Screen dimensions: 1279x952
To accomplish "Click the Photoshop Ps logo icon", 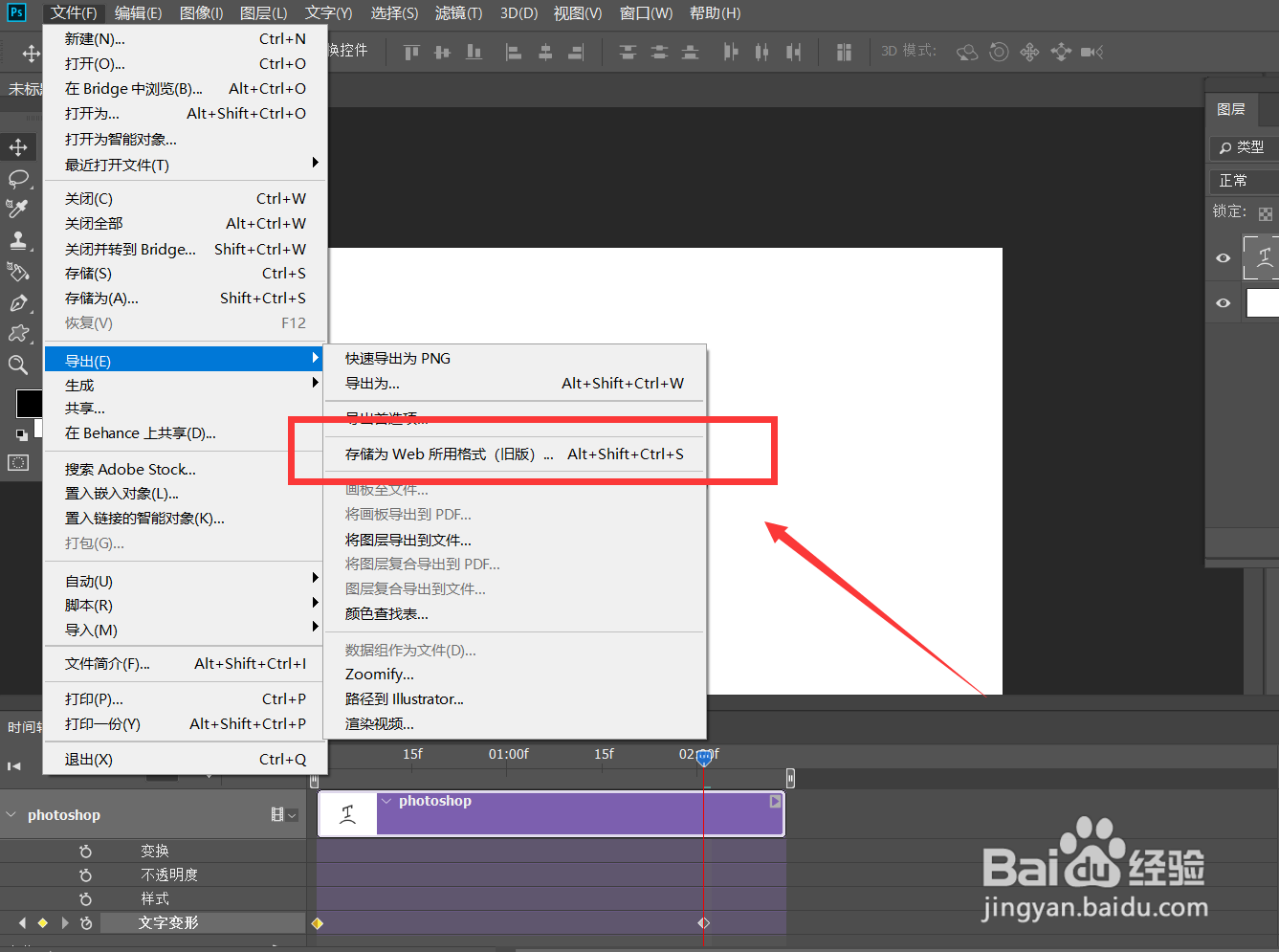I will click(x=16, y=12).
